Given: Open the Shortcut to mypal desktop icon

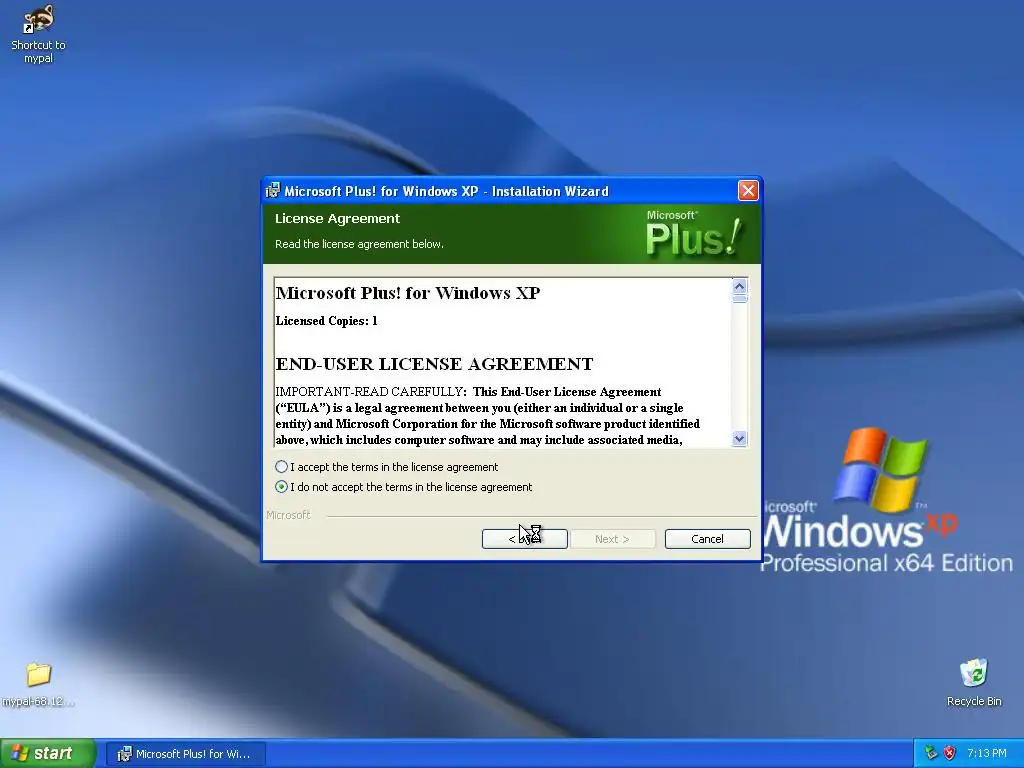Looking at the screenshot, I should click(38, 33).
